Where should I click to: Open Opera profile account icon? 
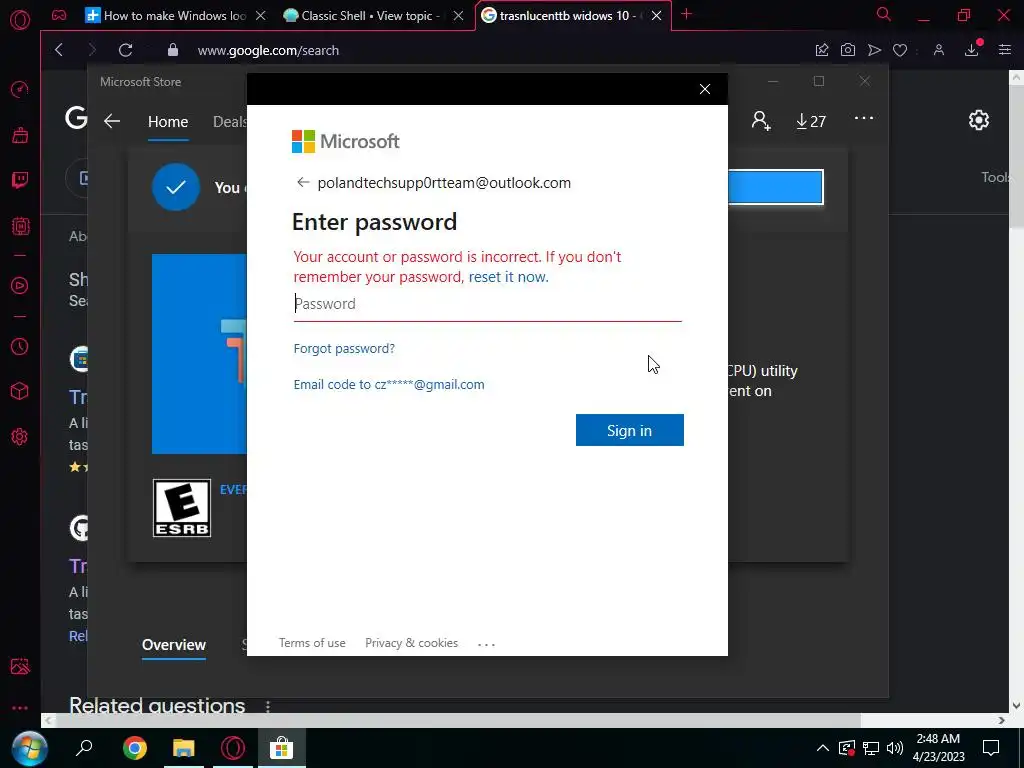pos(939,50)
